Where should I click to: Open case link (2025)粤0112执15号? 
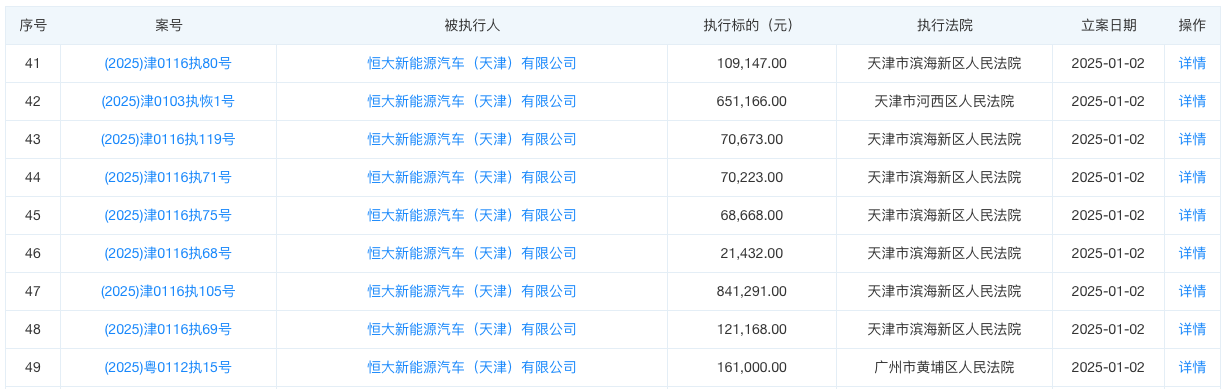(168, 367)
